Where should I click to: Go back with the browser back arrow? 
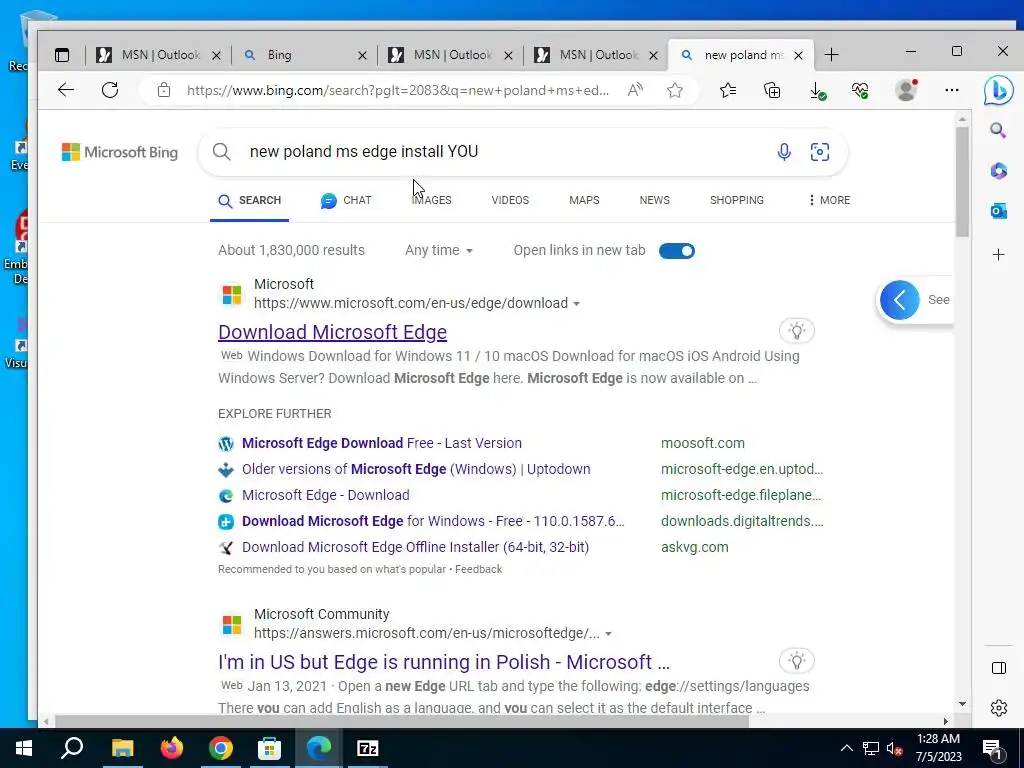tap(66, 90)
